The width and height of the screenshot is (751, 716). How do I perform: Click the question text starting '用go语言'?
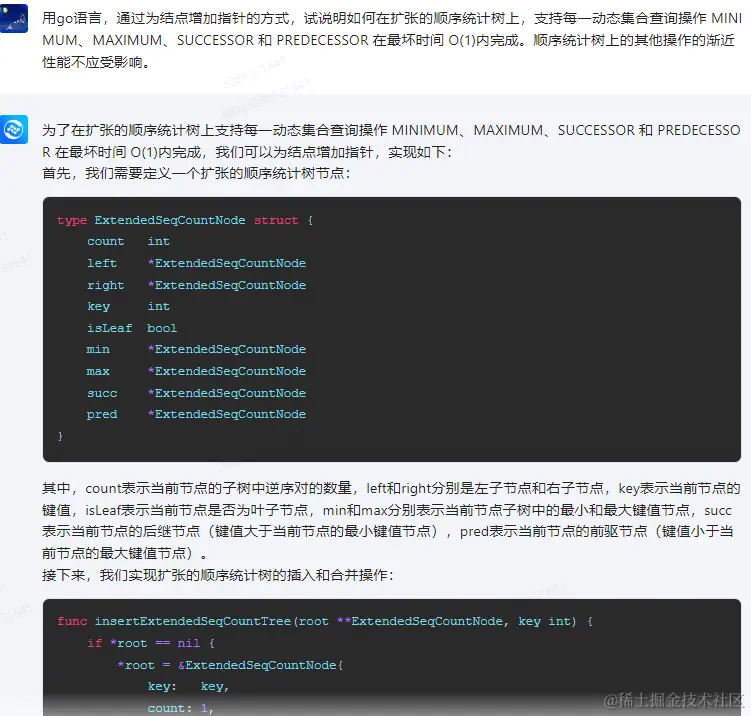click(x=392, y=40)
